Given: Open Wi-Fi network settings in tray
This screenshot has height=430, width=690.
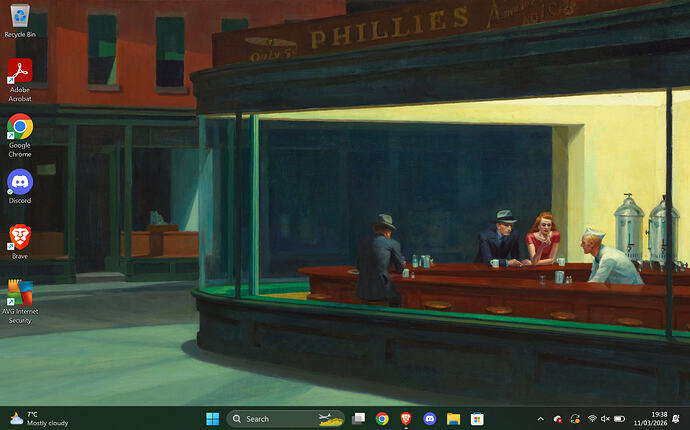Looking at the screenshot, I should pos(592,419).
